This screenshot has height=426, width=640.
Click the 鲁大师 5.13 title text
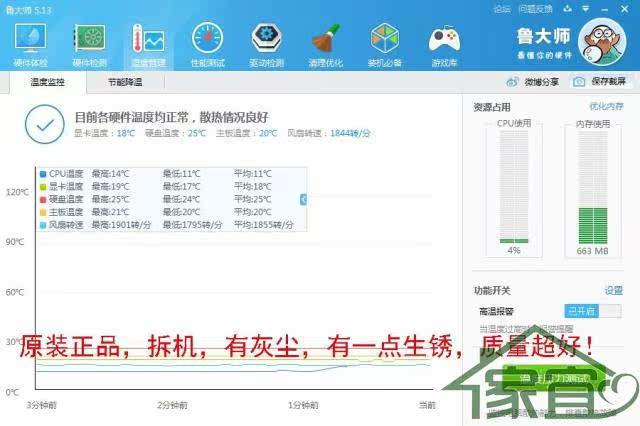pyautogui.click(x=29, y=10)
